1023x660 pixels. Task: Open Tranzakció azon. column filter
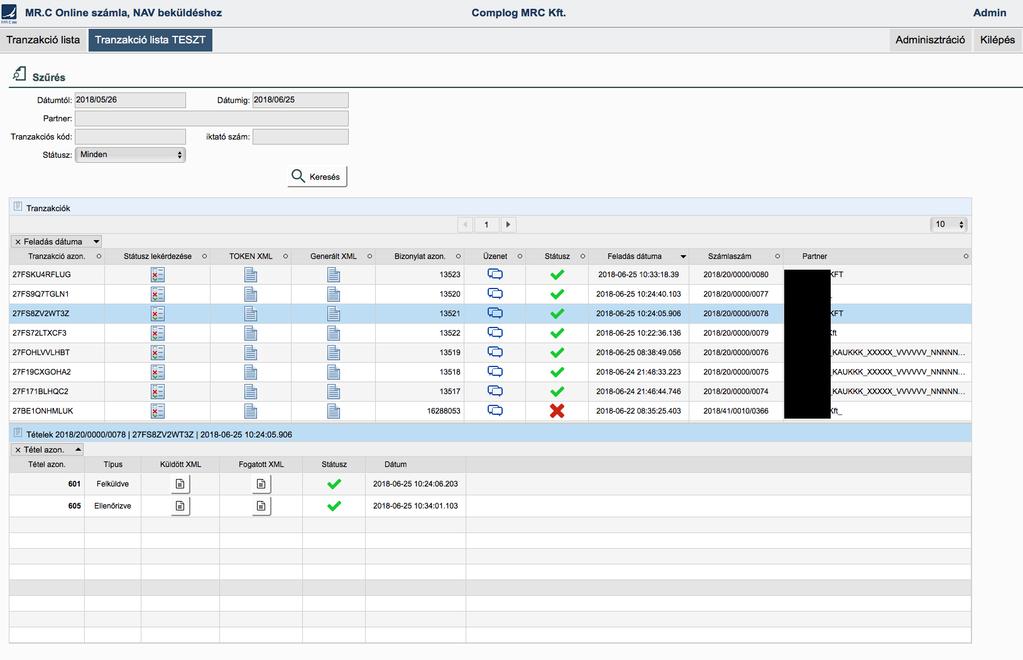coord(99,256)
